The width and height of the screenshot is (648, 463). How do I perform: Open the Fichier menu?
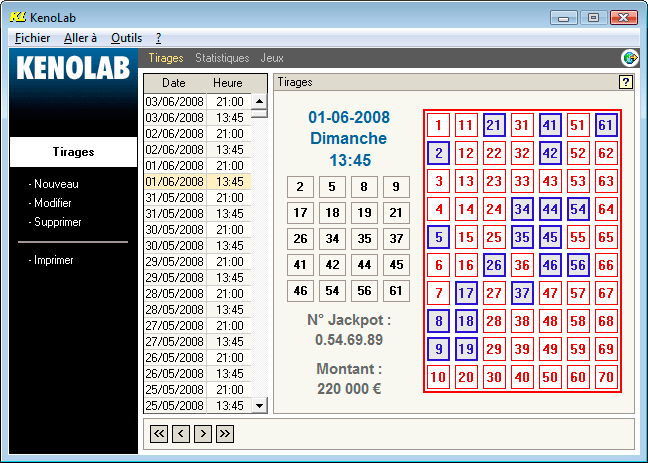pos(32,38)
